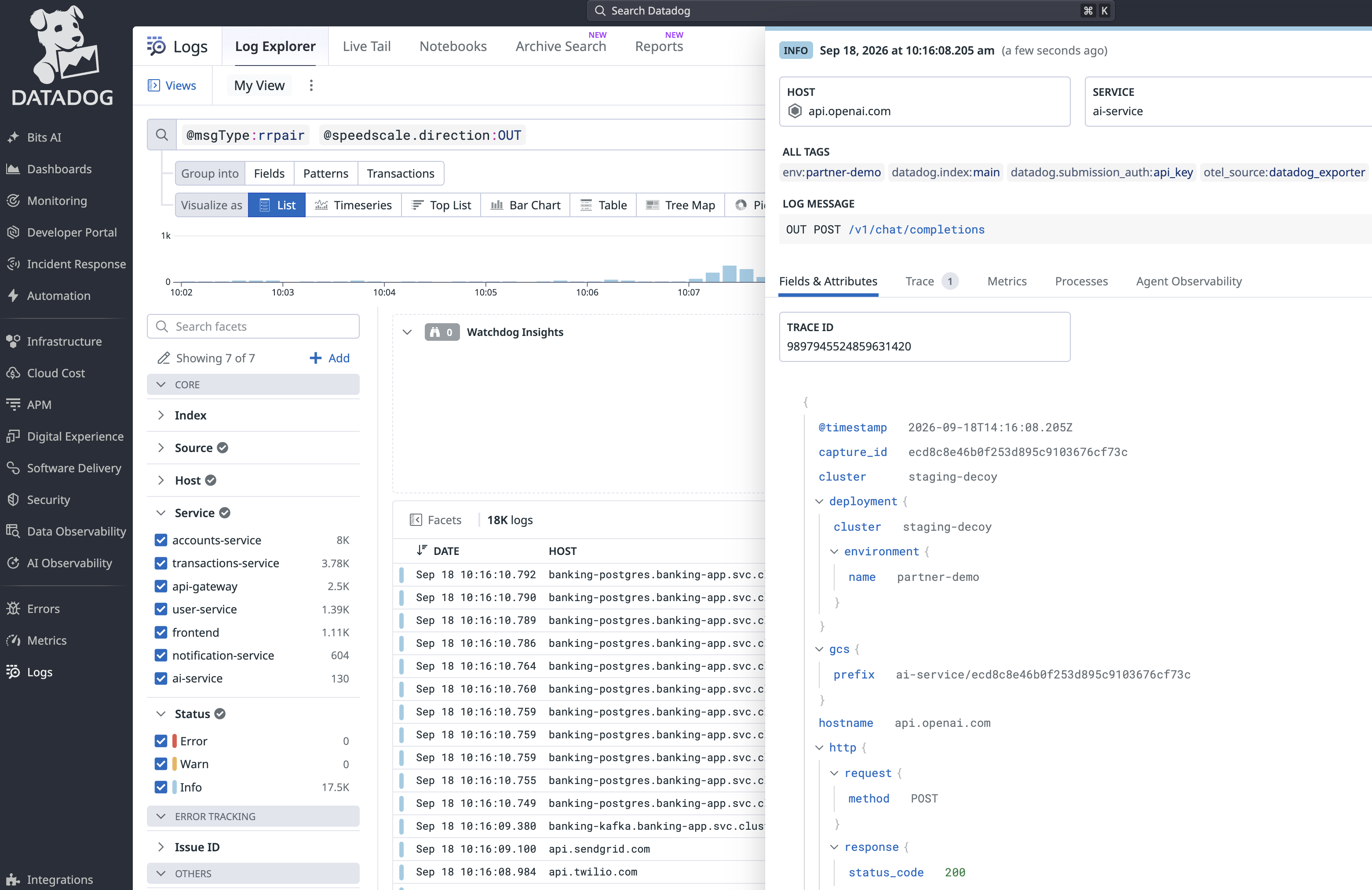Uncheck transactions-service checkbox
The height and width of the screenshot is (890, 1372).
click(161, 563)
